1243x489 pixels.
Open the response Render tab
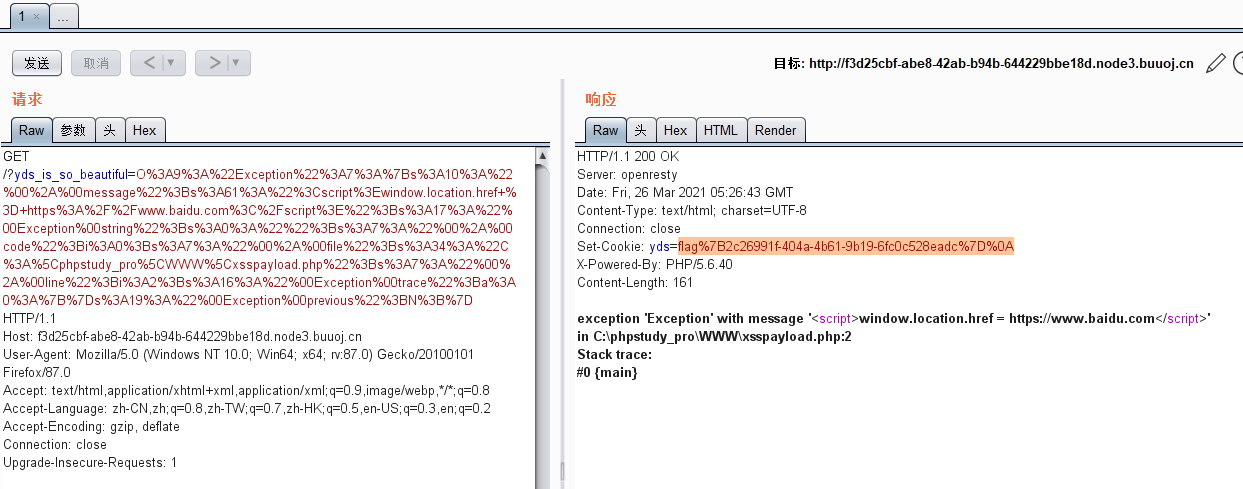click(776, 130)
